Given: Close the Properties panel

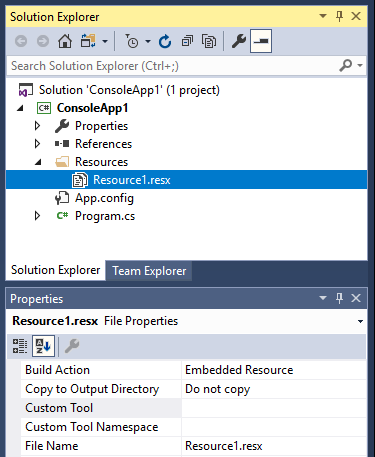Looking at the screenshot, I should click(x=356, y=298).
